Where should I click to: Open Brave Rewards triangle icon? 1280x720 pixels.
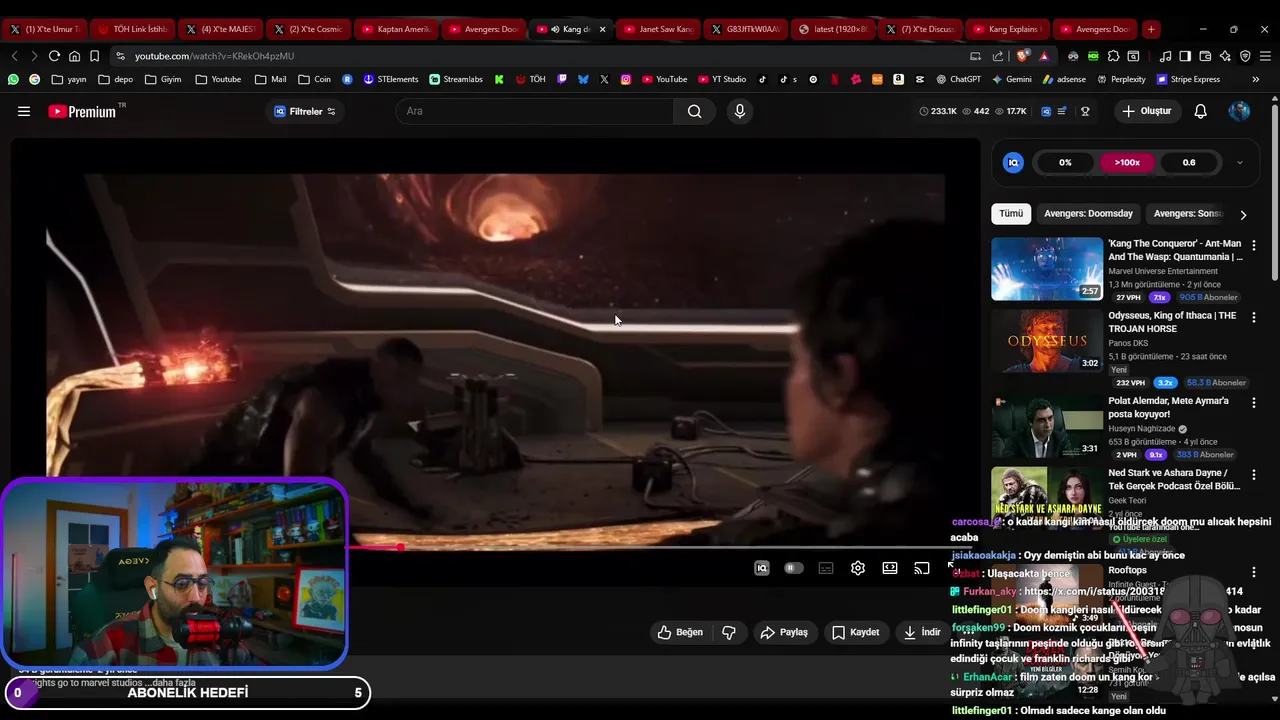point(1044,56)
